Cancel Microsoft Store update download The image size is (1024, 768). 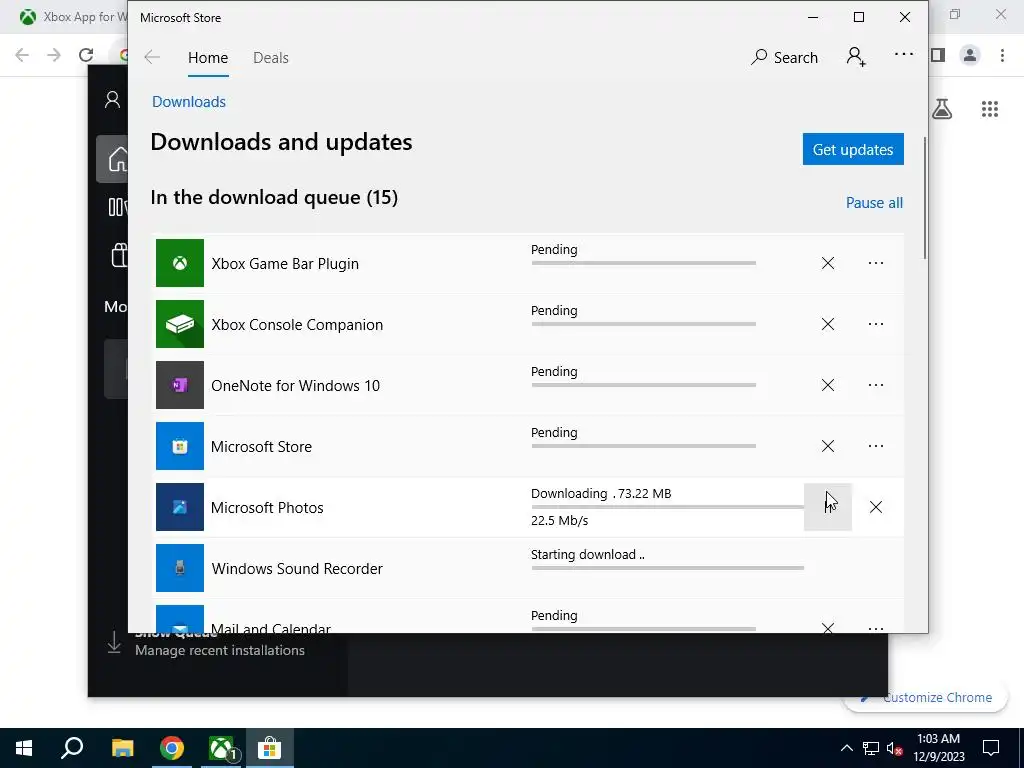827,446
